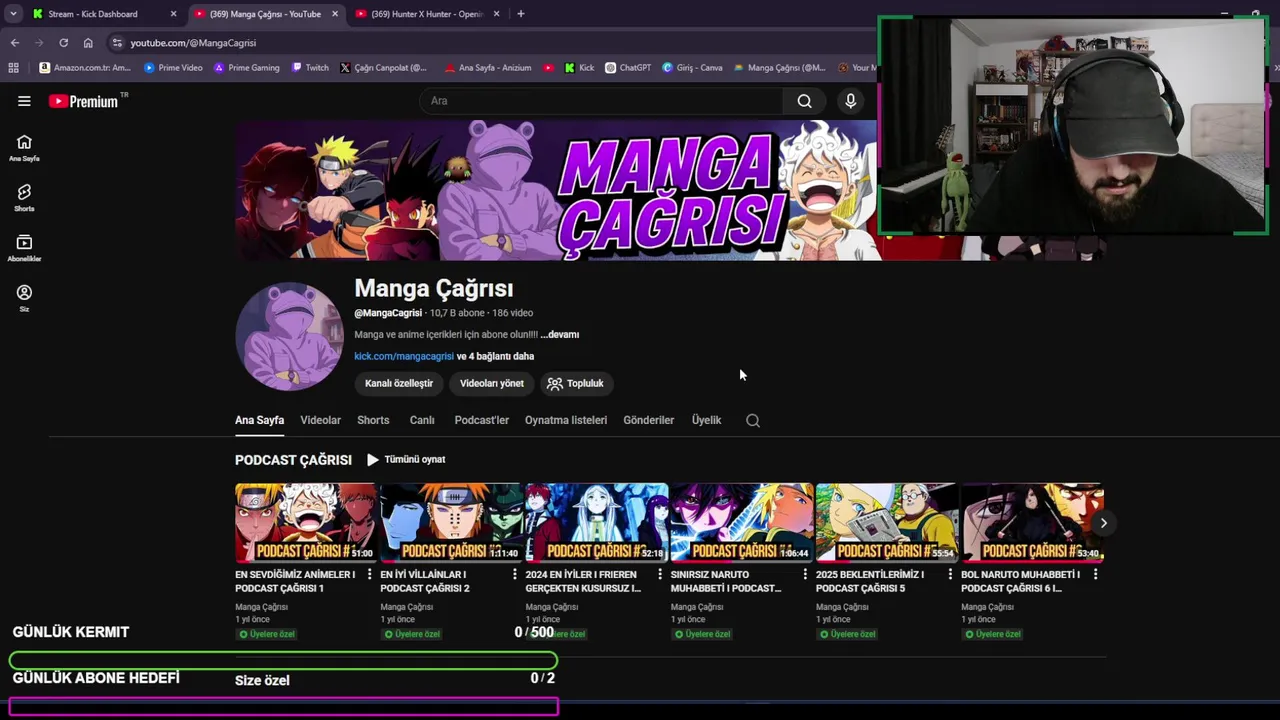Open the Giriş - Canva bookmark
This screenshot has height=720, width=1280.
pyautogui.click(x=692, y=68)
